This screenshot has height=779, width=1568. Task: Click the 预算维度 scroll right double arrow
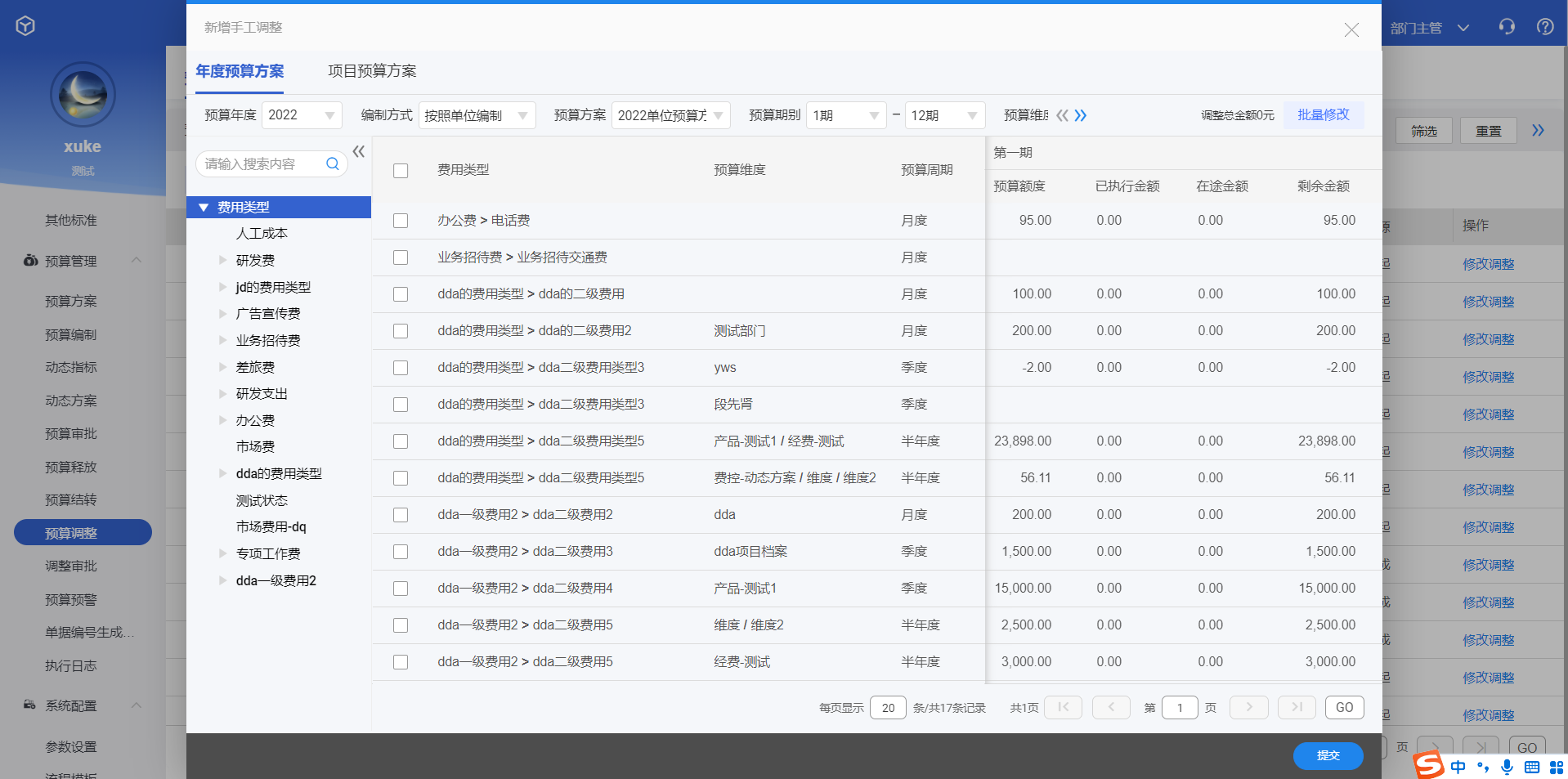pyautogui.click(x=1081, y=115)
